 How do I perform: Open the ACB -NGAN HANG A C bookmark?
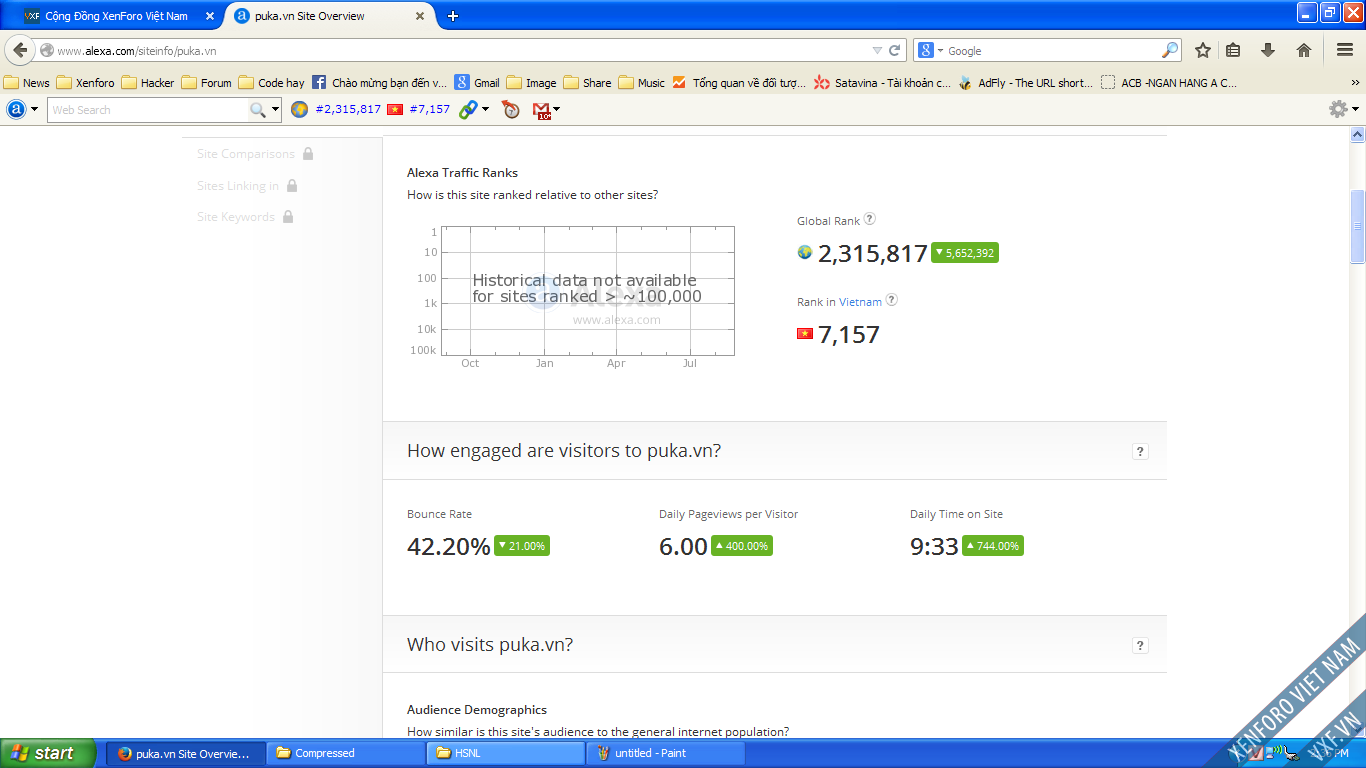click(x=1168, y=83)
